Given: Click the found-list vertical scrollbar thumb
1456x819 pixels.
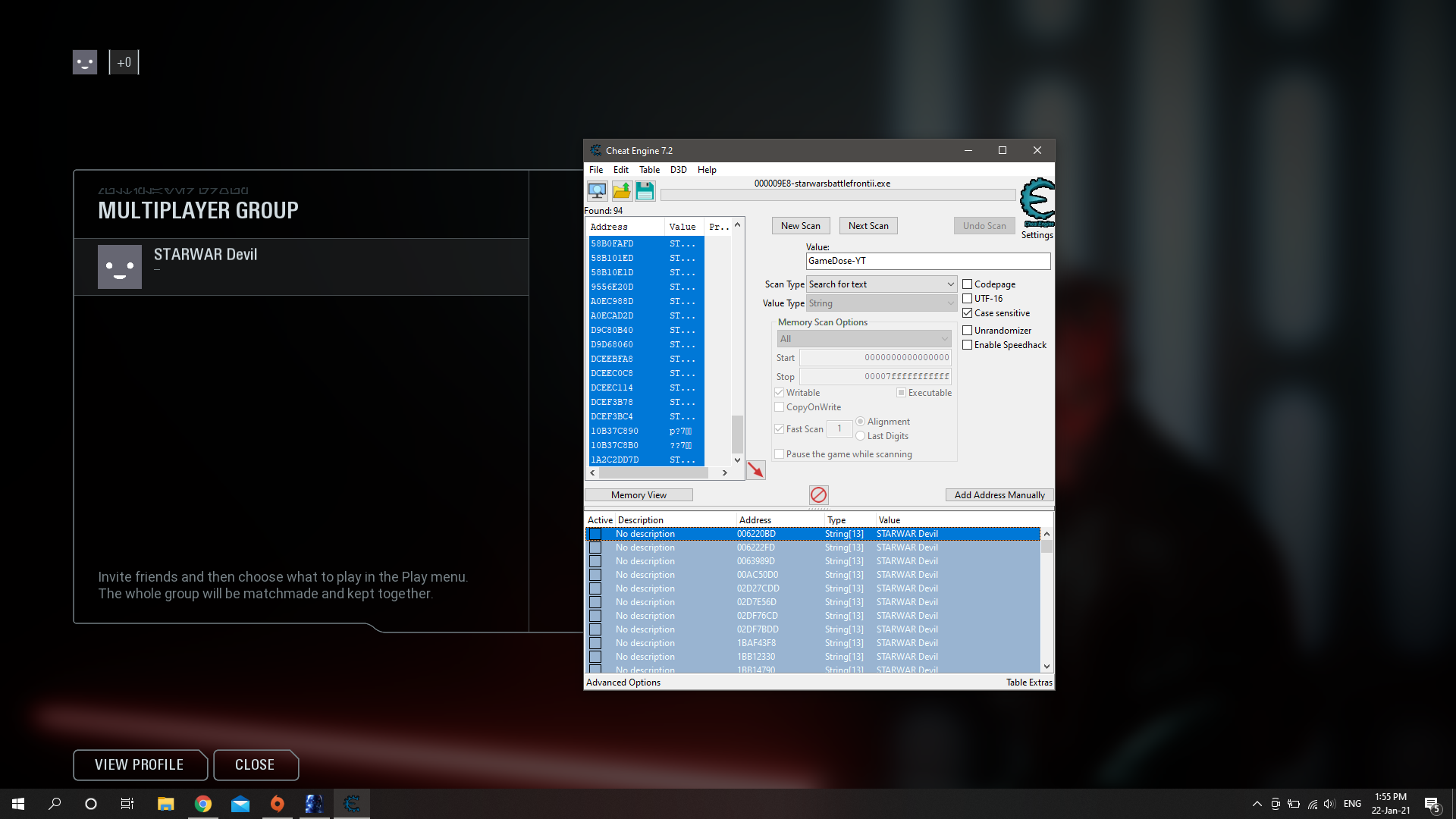Looking at the screenshot, I should [x=737, y=434].
